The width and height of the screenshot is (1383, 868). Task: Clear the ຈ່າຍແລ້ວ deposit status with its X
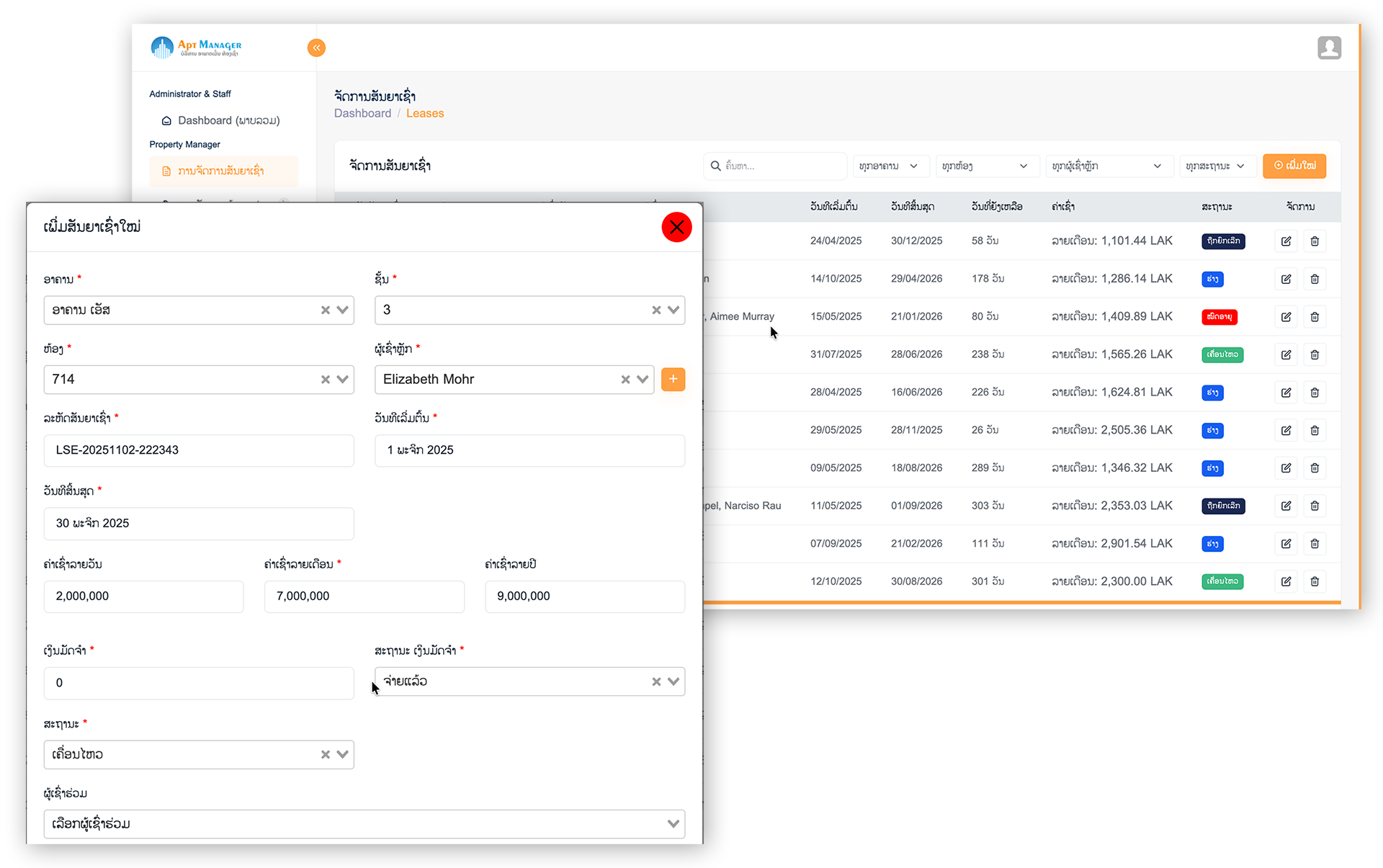(x=655, y=681)
